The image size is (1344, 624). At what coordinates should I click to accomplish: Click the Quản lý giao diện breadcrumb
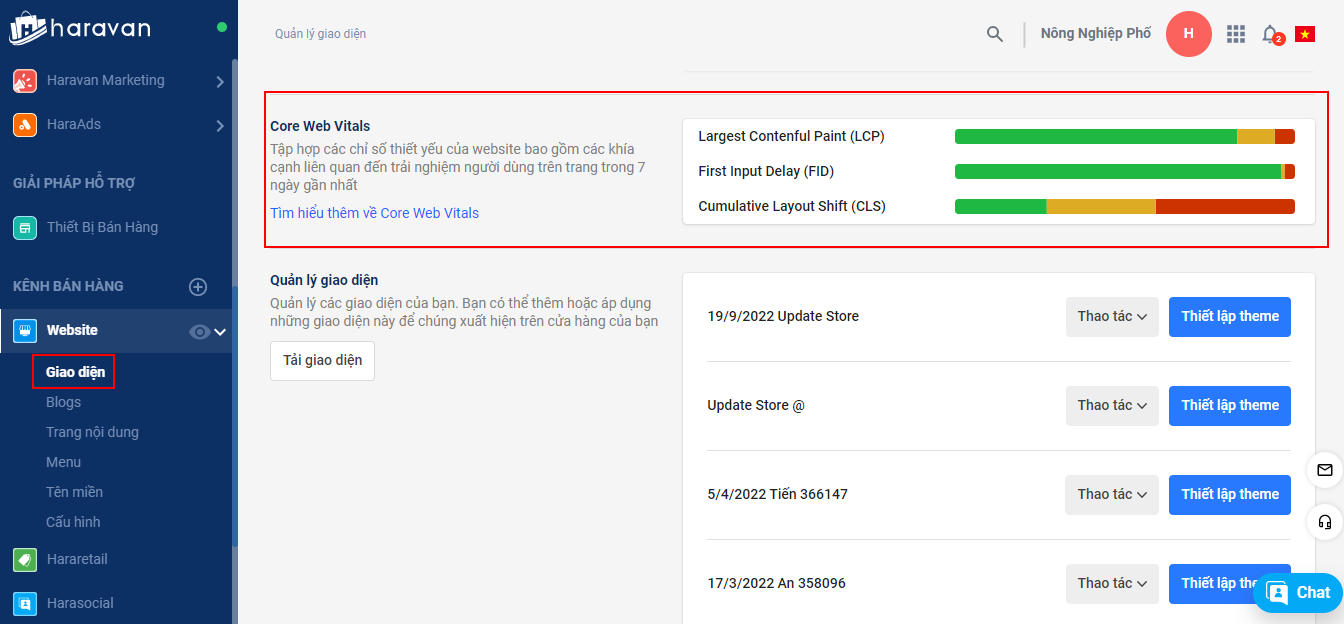(x=320, y=34)
